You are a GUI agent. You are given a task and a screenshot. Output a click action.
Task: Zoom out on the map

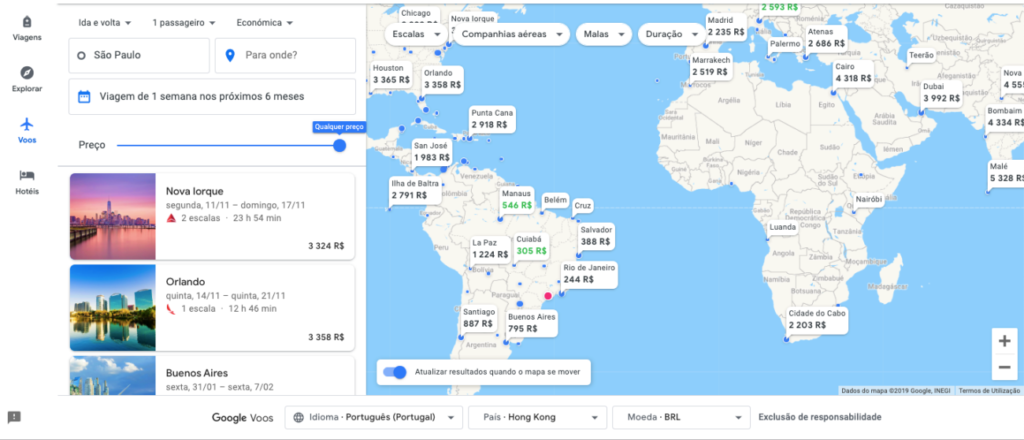1004,367
